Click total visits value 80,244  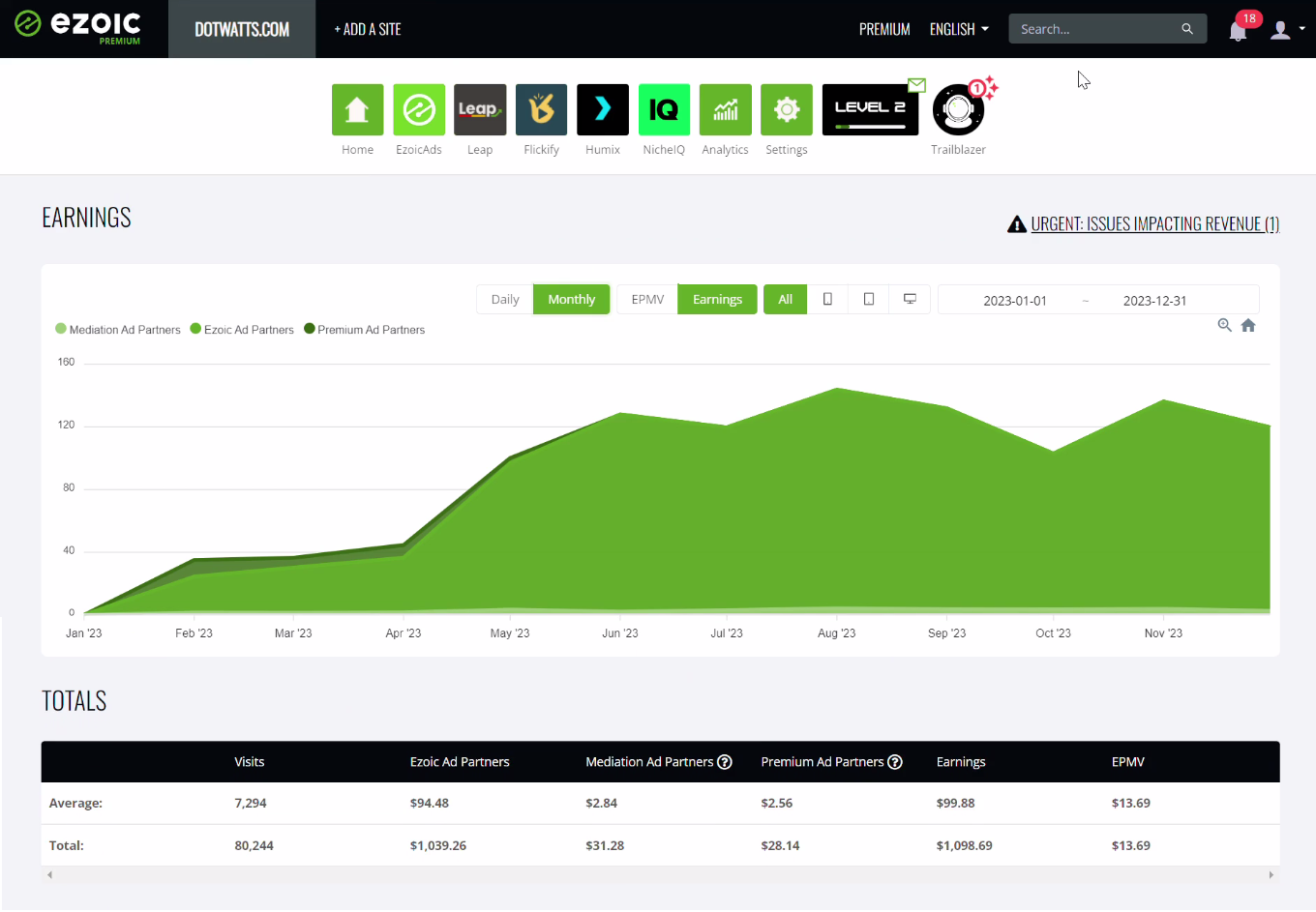[x=254, y=845]
